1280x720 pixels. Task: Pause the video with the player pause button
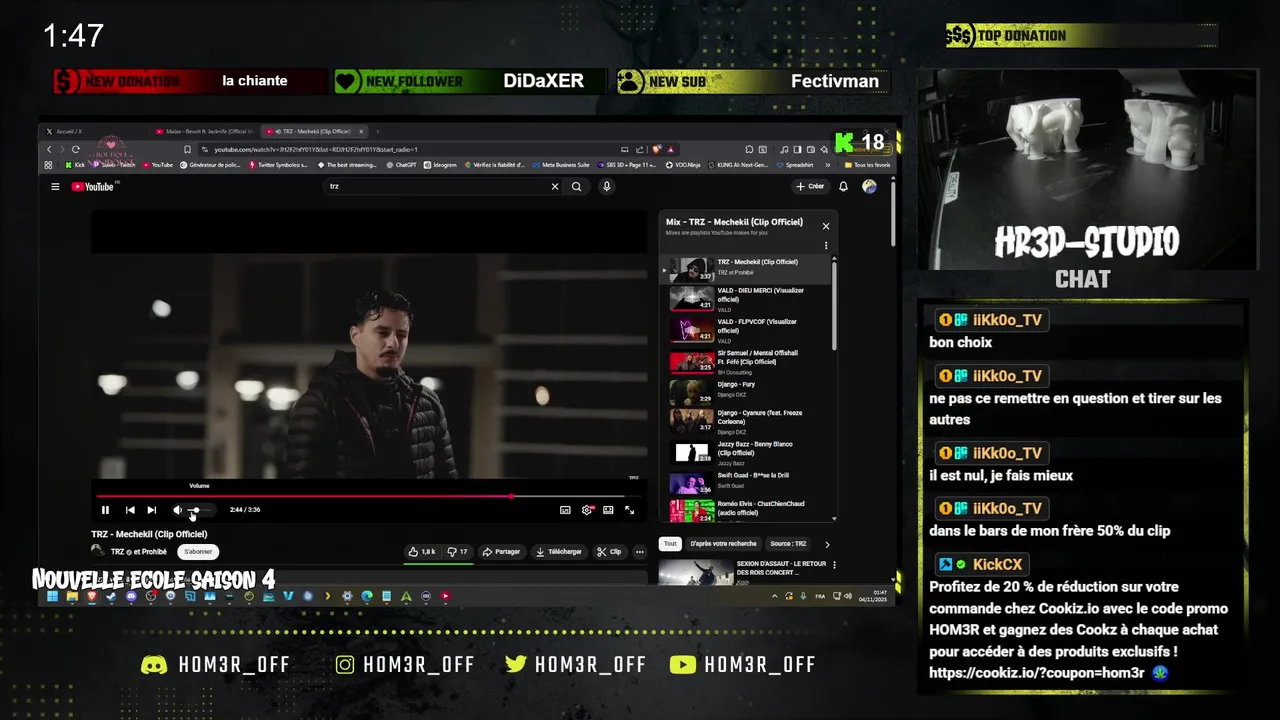click(x=105, y=510)
